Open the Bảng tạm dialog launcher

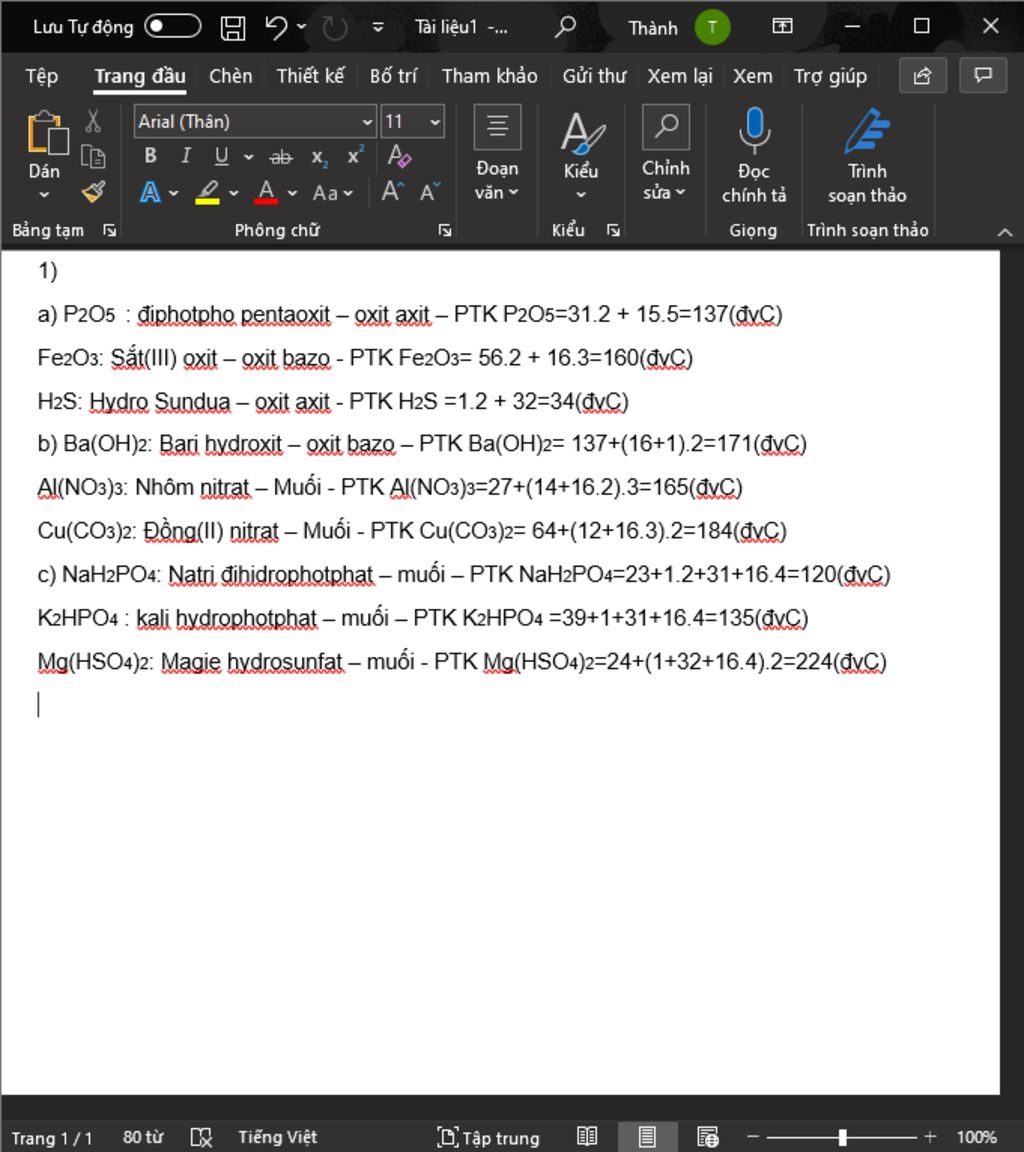[x=109, y=231]
